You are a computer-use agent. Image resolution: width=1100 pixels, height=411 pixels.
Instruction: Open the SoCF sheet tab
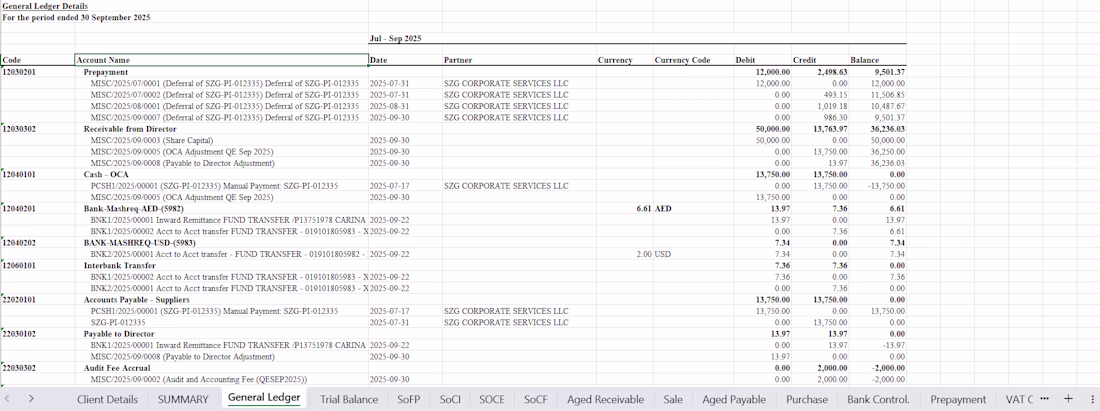(x=535, y=399)
